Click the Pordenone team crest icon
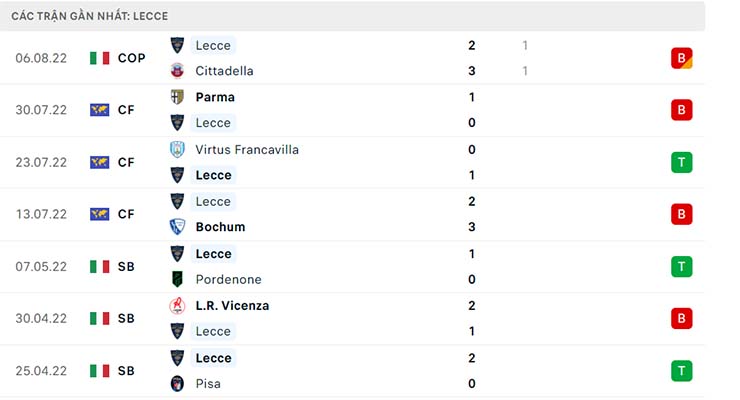Image resolution: width=740 pixels, height=400 pixels. (x=177, y=279)
